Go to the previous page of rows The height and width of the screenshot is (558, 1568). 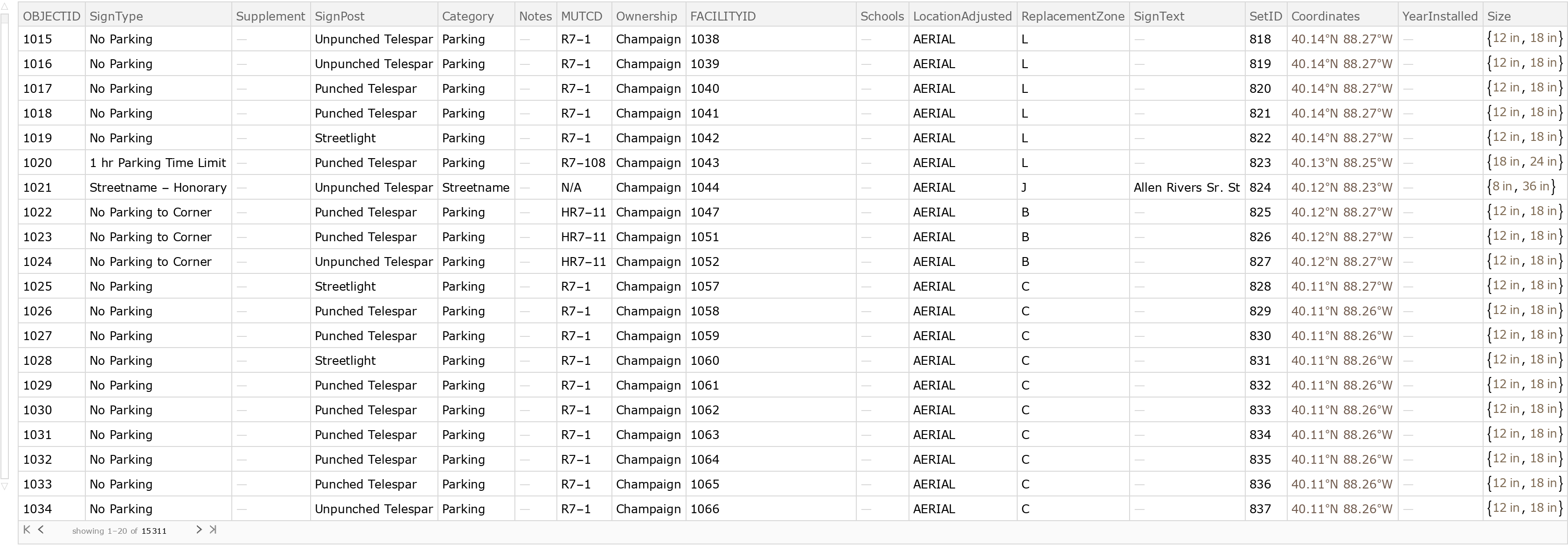coord(41,530)
